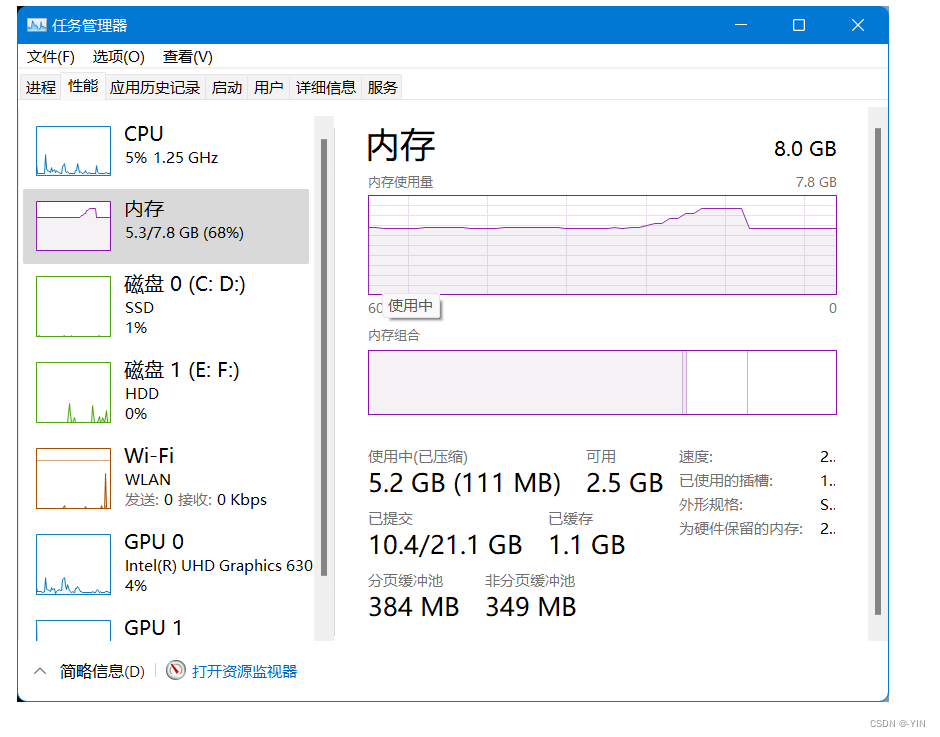The height and width of the screenshot is (737, 940).
Task: Click the WLAN label under Wi-Fi
Action: click(147, 480)
